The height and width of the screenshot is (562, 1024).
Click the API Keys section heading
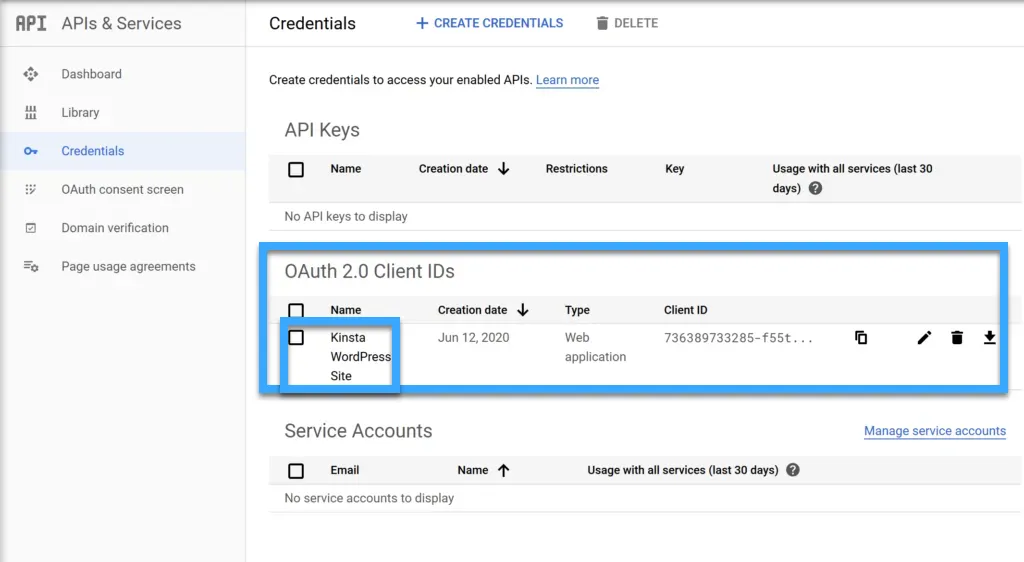click(x=322, y=130)
